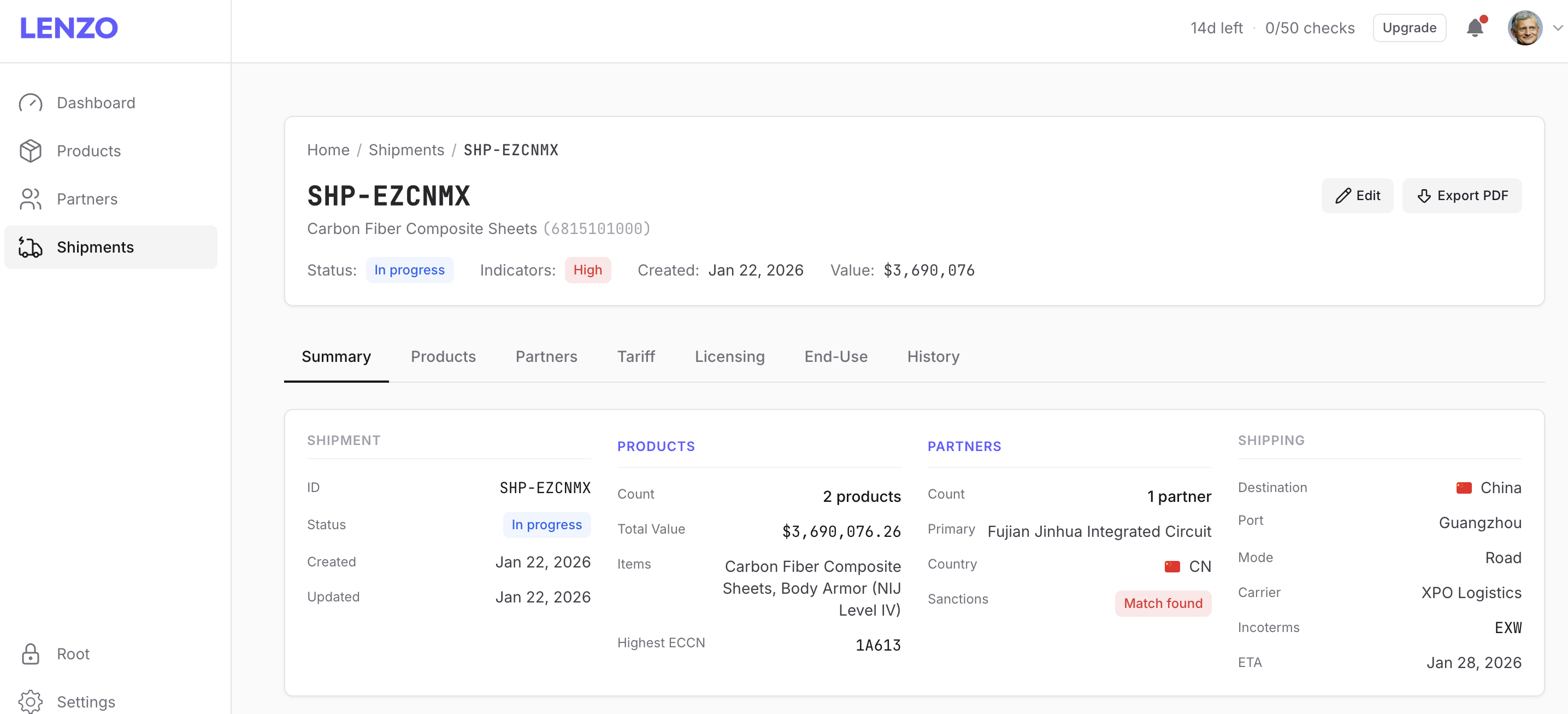1568x714 pixels.
Task: Open the Licensing tab
Action: (x=729, y=356)
